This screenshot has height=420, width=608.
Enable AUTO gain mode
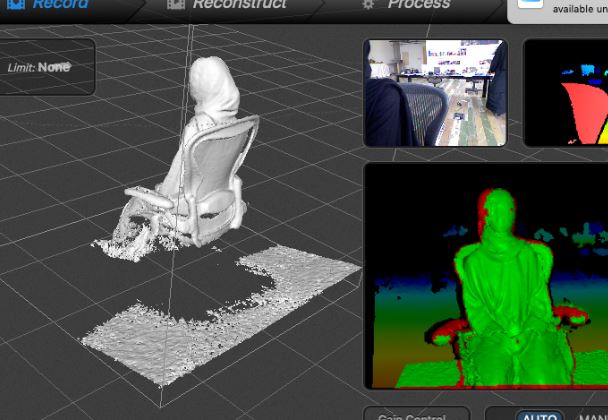(x=540, y=416)
